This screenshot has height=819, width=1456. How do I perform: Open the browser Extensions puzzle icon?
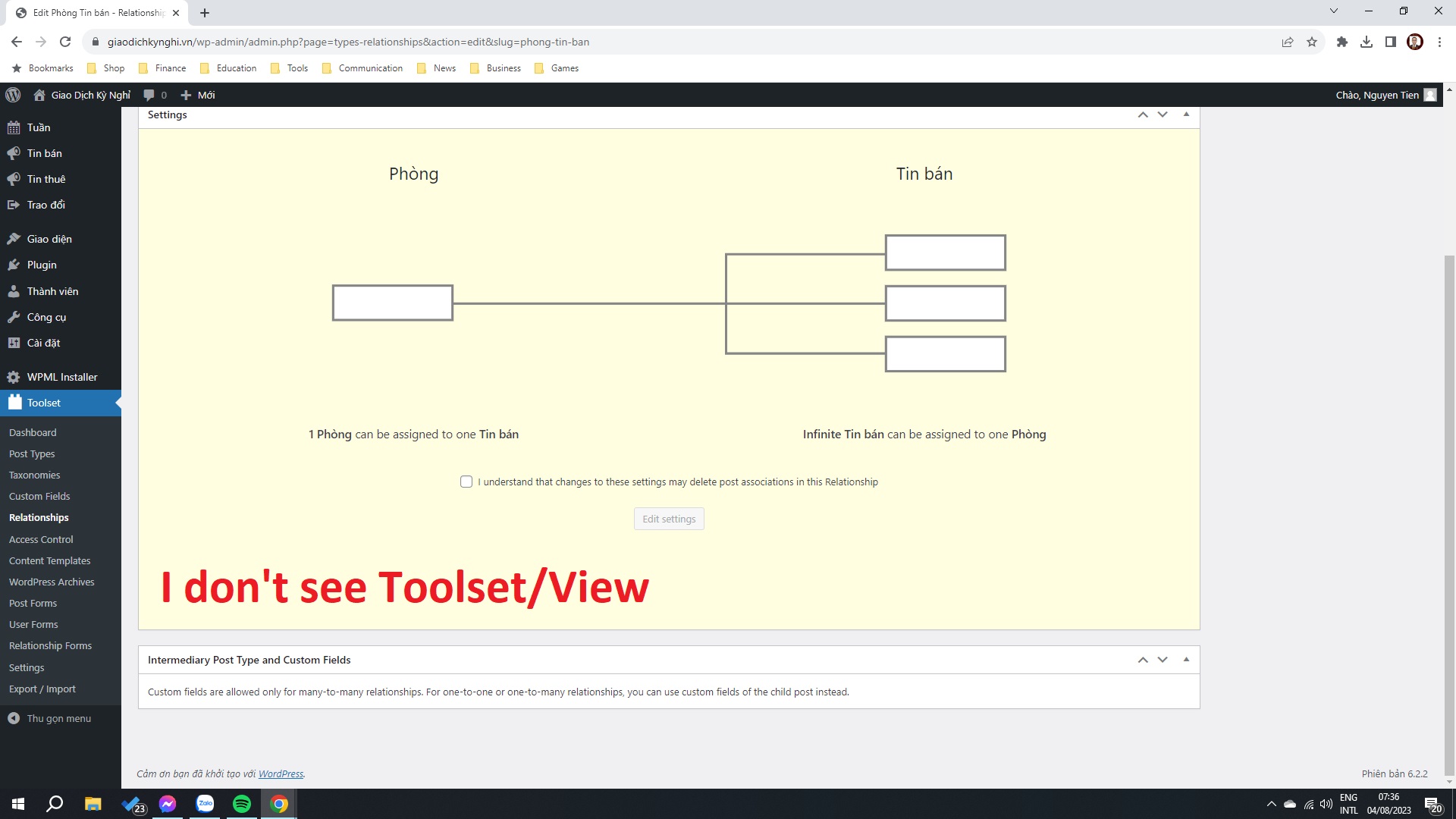1342,42
